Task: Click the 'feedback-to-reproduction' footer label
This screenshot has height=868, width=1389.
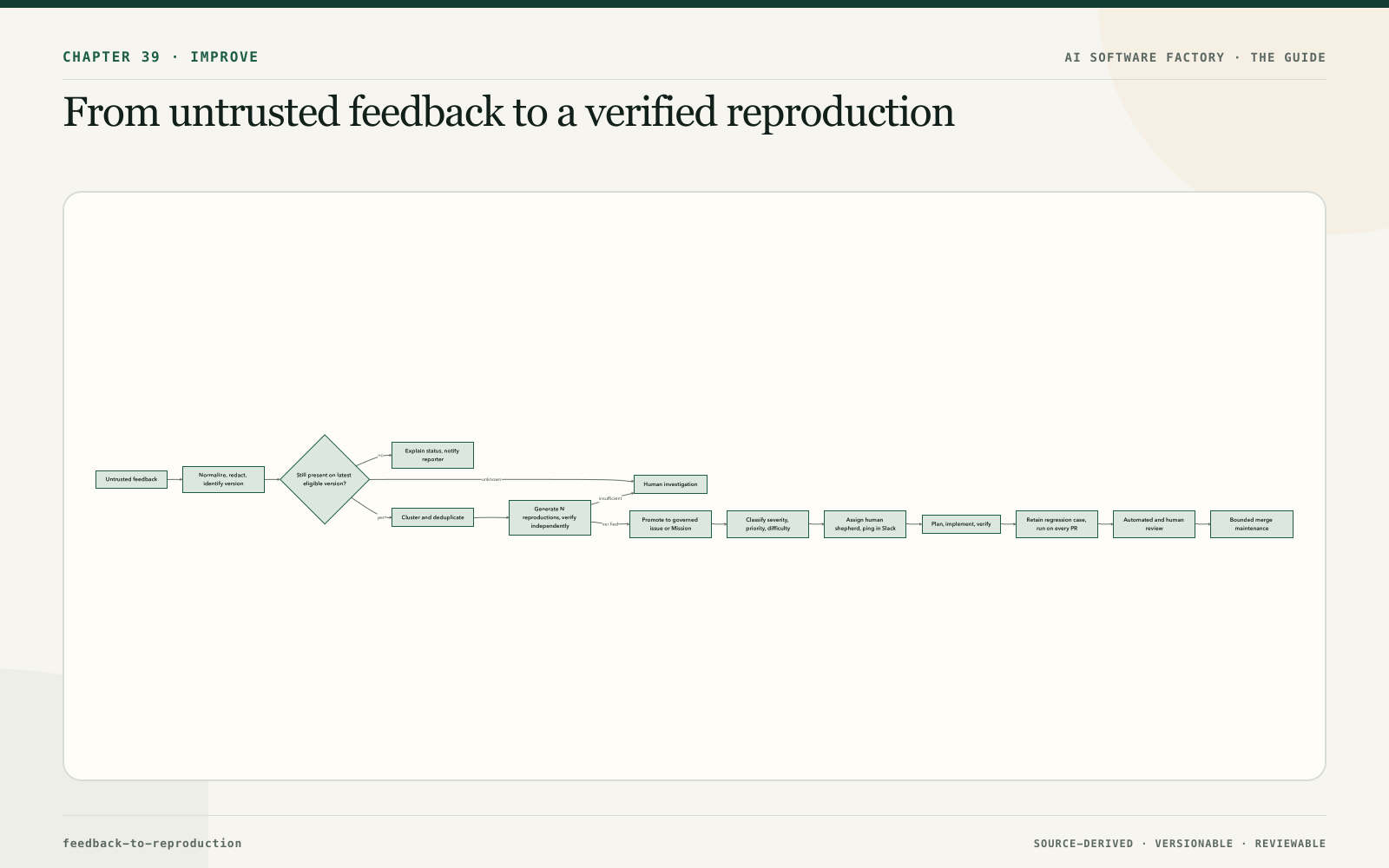Action: click(152, 843)
